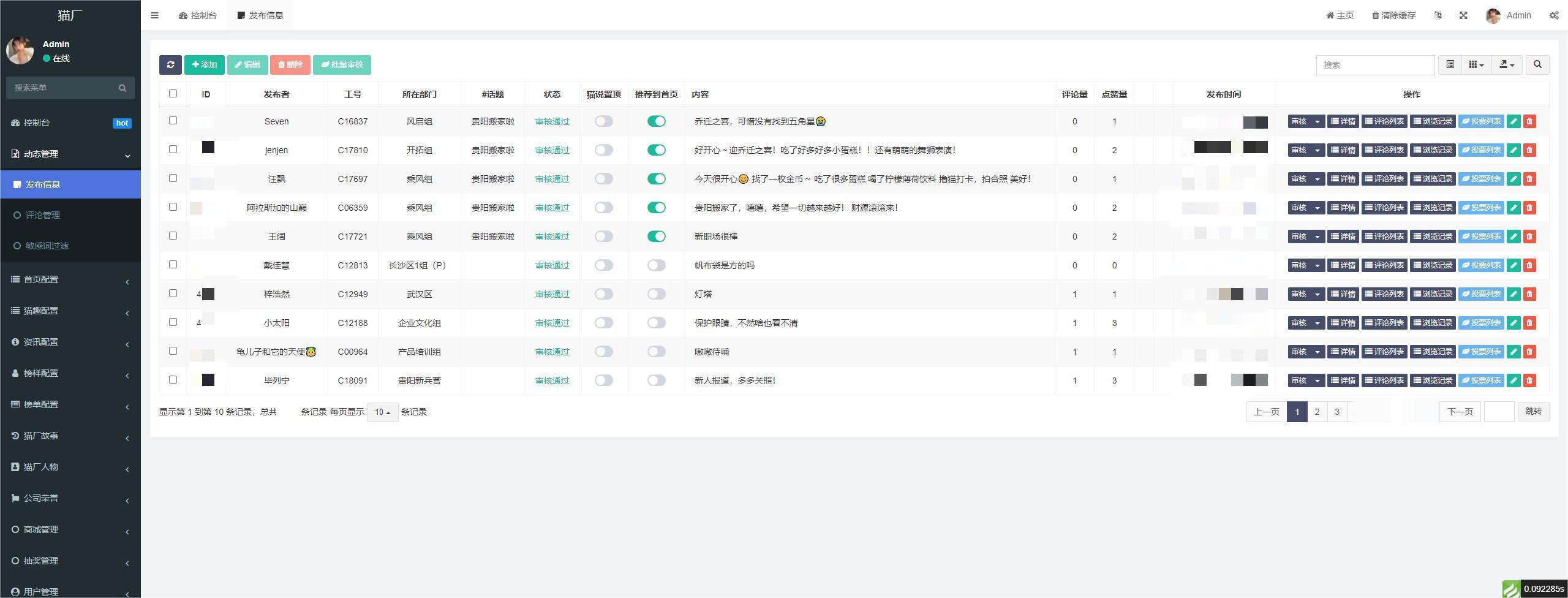
Task: Check the select-all checkbox in table header
Action: coord(173,94)
